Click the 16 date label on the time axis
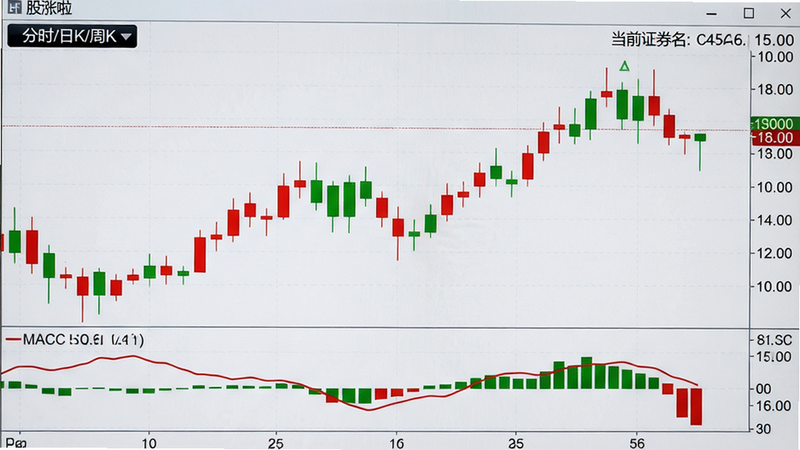Image resolution: width=800 pixels, height=450 pixels. (396, 443)
